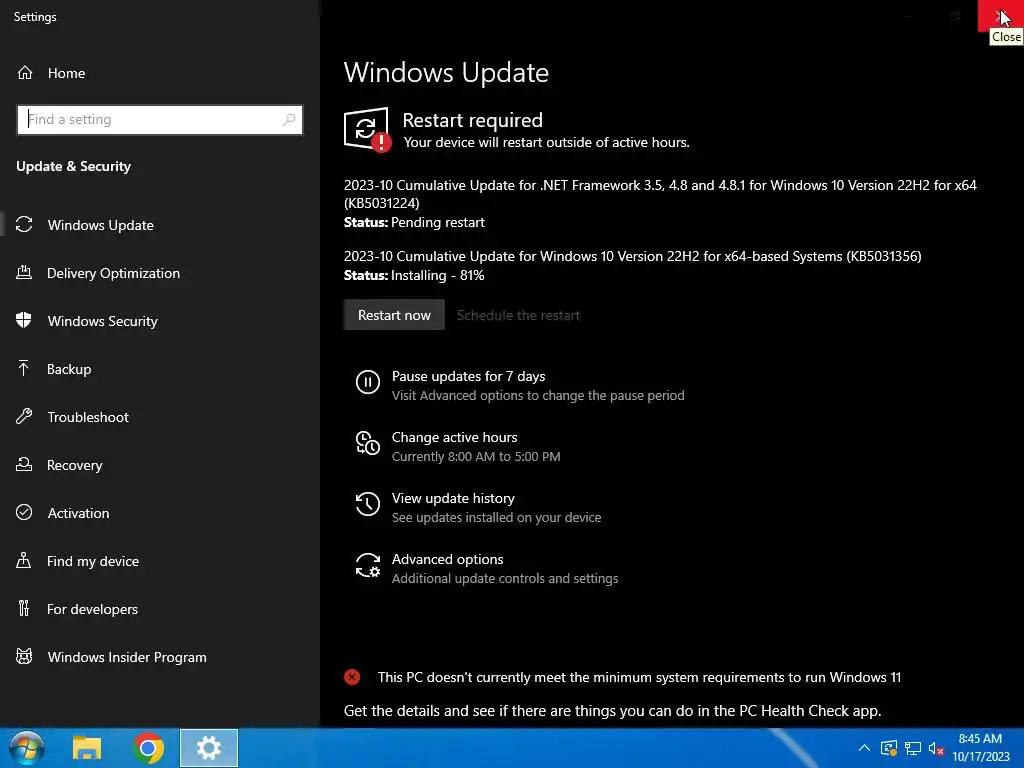Viewport: 1024px width, 768px height.
Task: Click the Troubleshoot wrench icon
Action: 24,417
